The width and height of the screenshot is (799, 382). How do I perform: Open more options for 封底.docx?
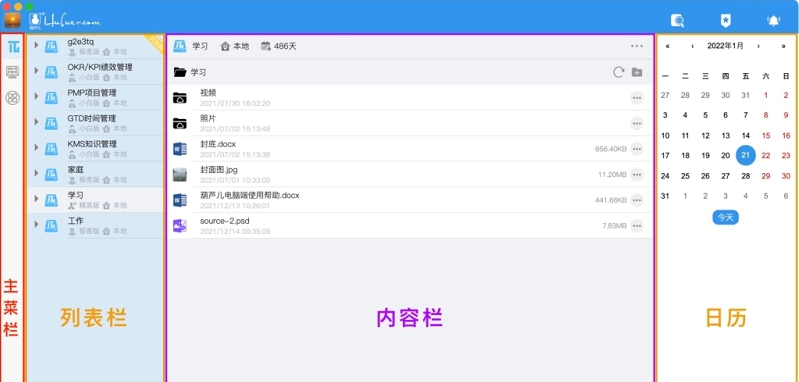click(636, 149)
